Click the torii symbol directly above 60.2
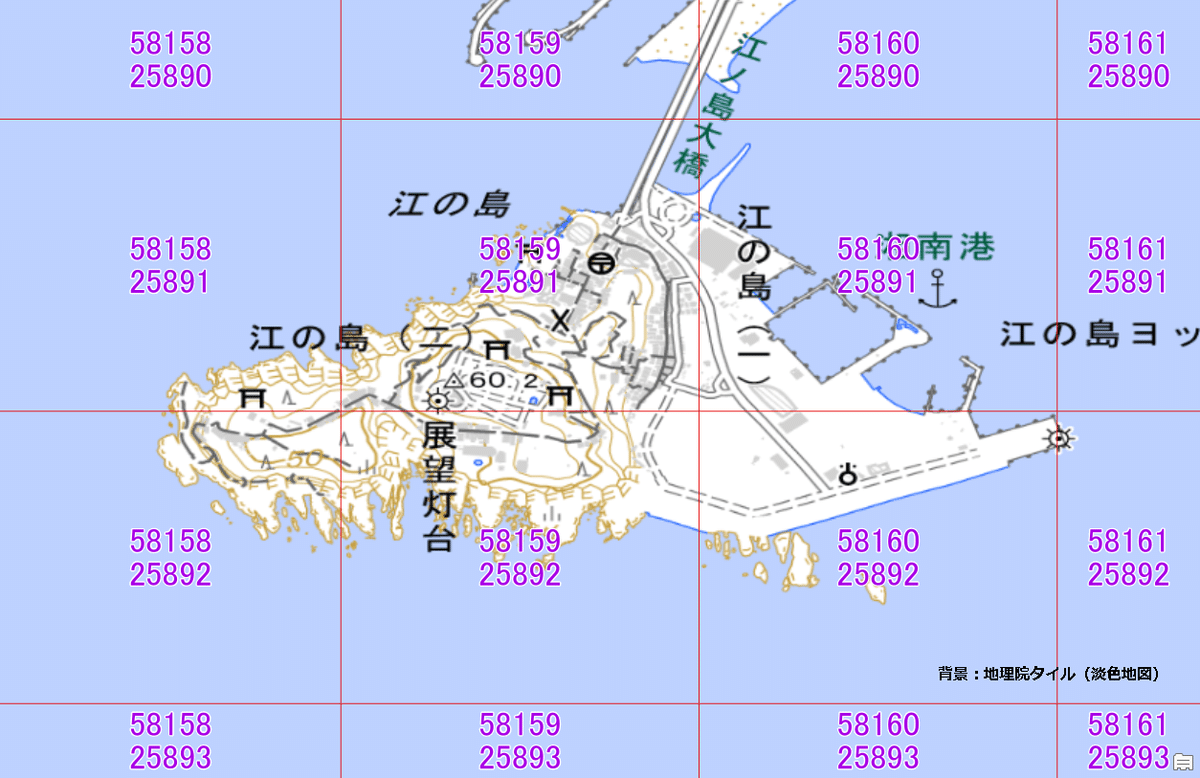 (x=496, y=349)
